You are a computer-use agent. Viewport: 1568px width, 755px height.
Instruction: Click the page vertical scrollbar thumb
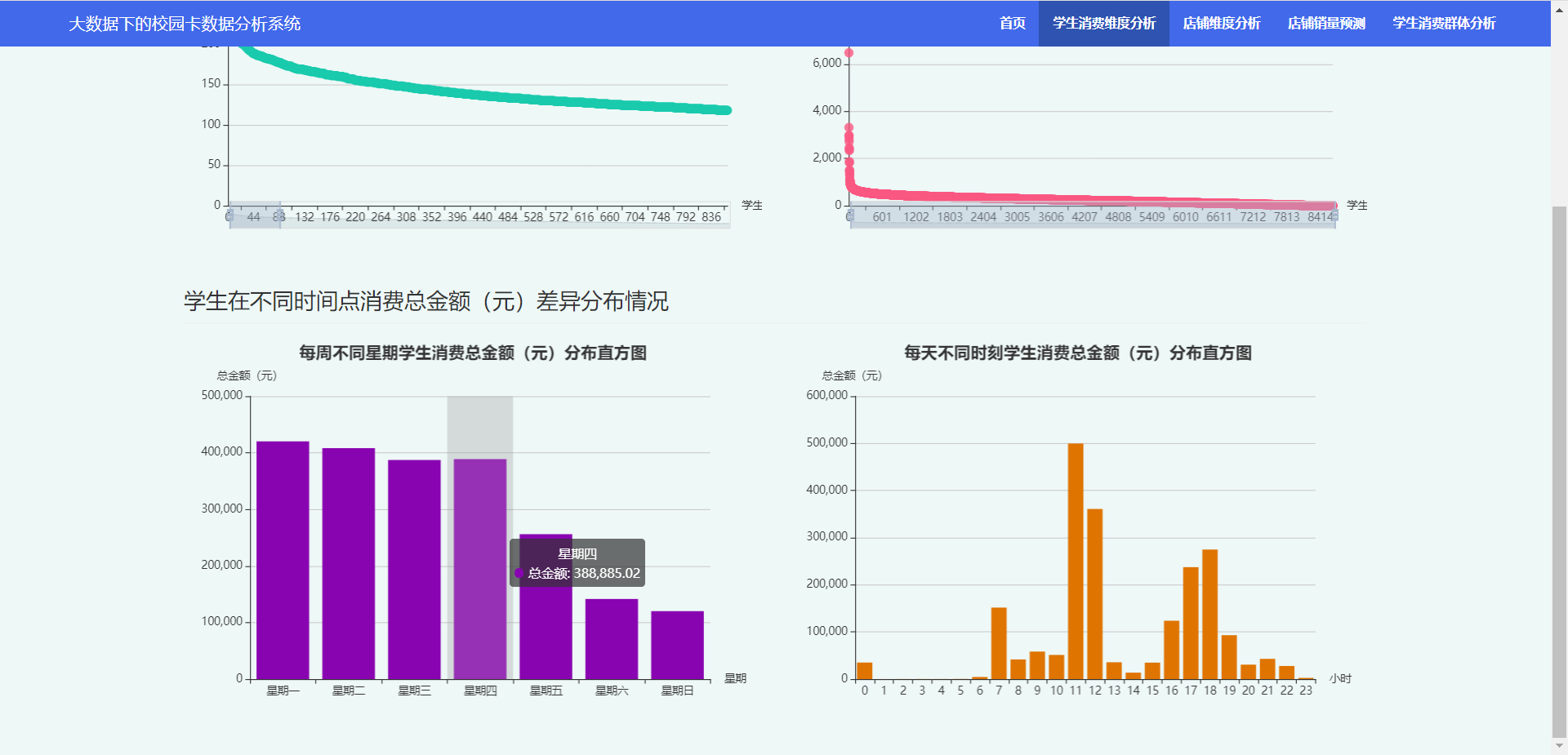pos(1559,471)
